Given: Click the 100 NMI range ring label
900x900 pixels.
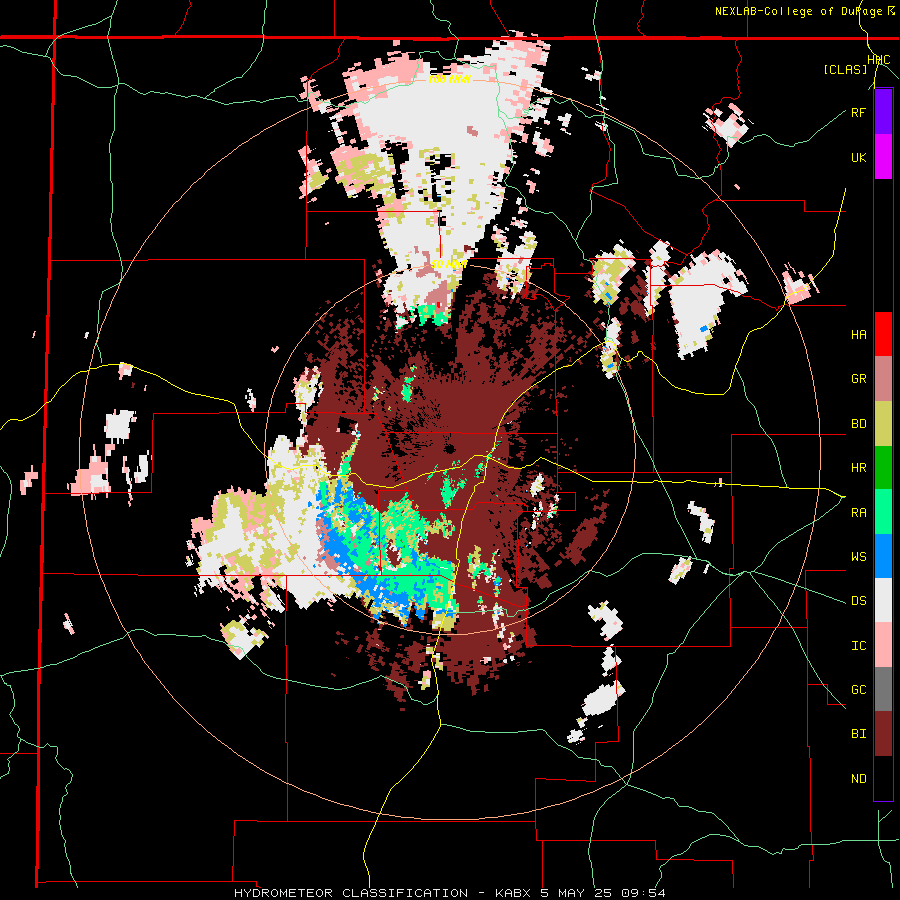Looking at the screenshot, I should coord(449,79).
